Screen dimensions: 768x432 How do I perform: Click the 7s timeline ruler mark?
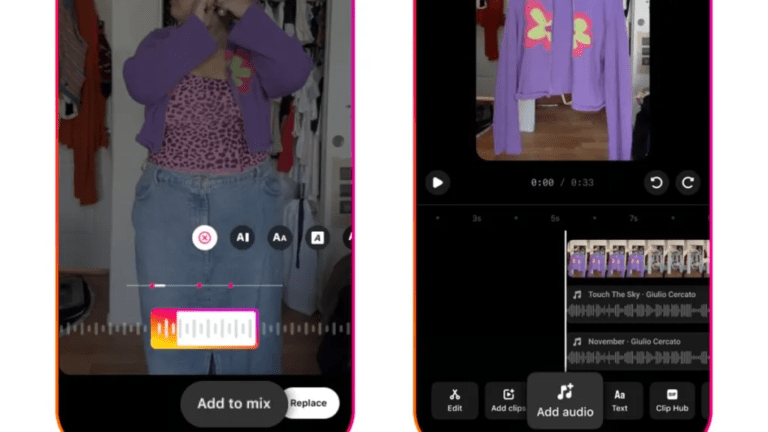tap(633, 218)
